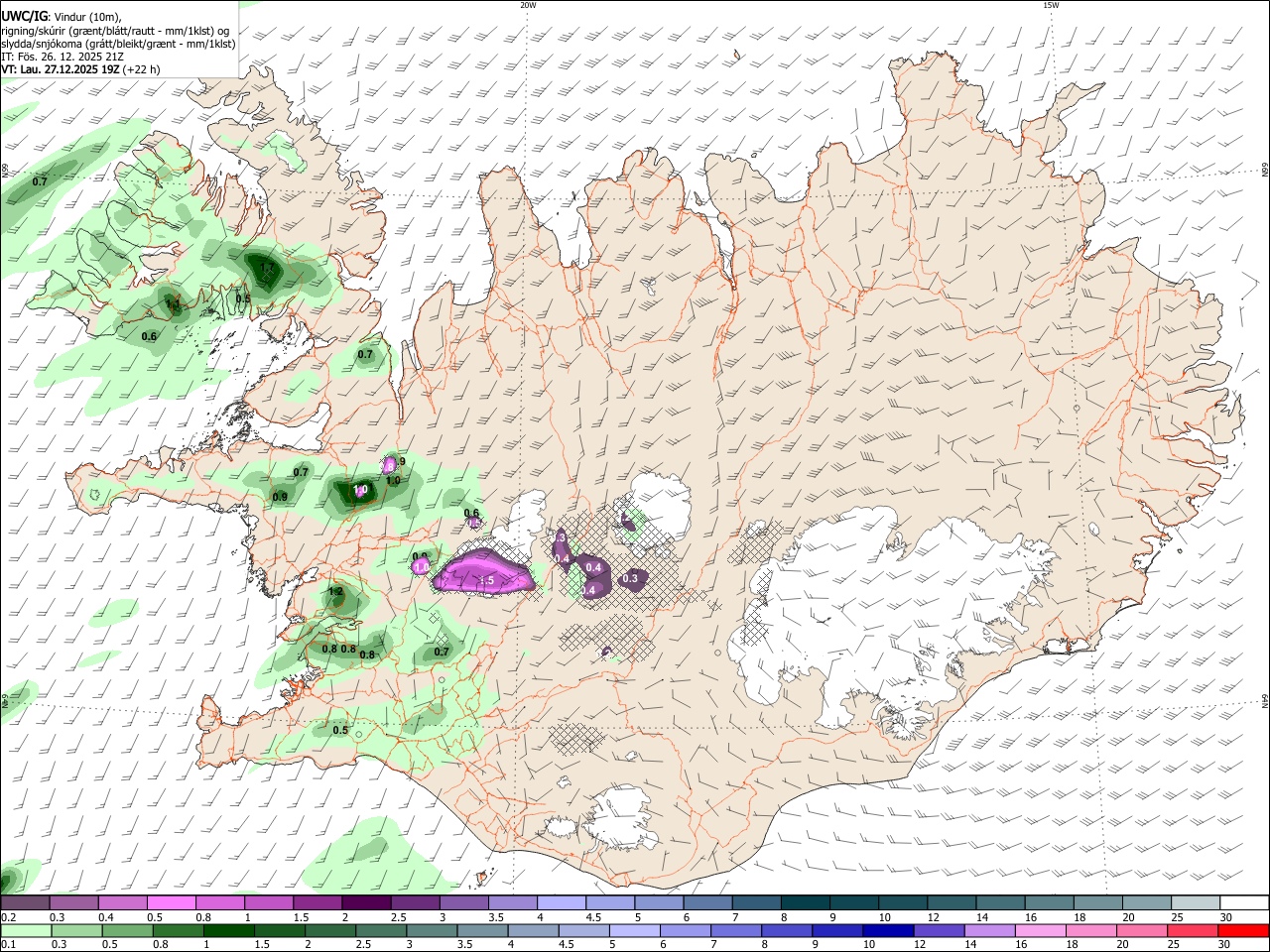This screenshot has width=1270, height=952.
Task: Click the darkest green 1–1.5 rain legend swatch
Action: [x=229, y=930]
